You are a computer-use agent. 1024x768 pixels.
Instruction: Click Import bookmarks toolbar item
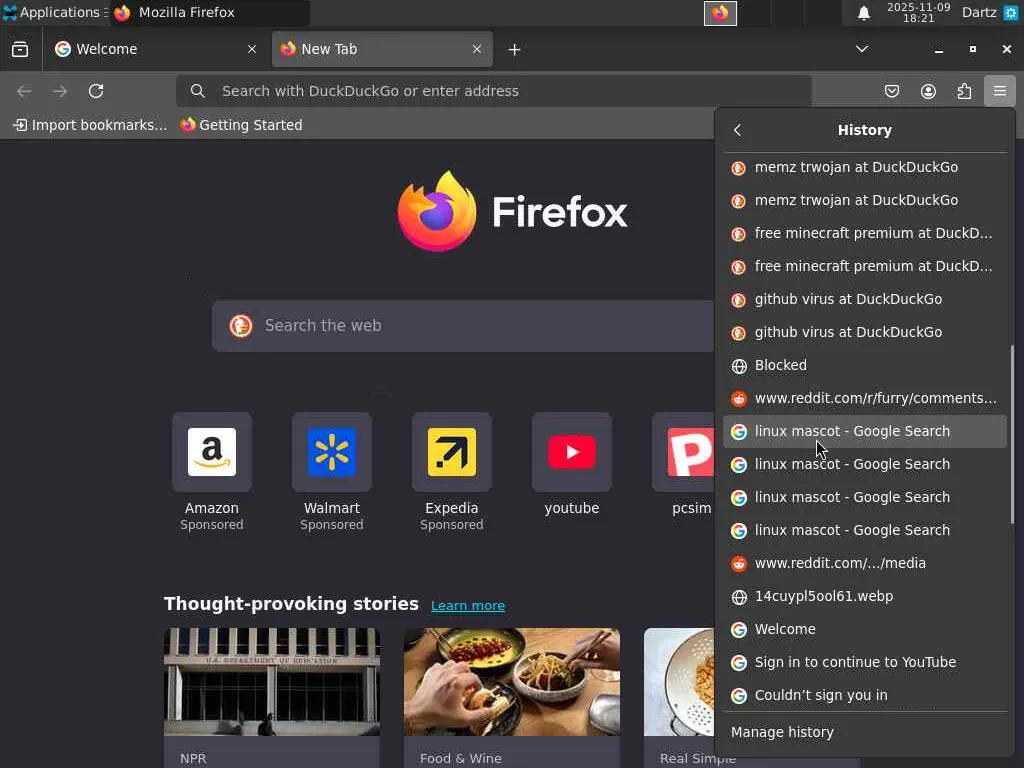point(90,125)
